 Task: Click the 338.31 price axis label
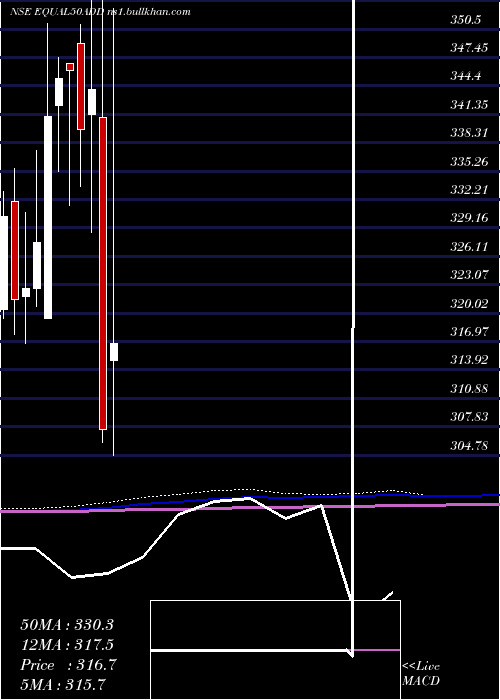pos(469,133)
